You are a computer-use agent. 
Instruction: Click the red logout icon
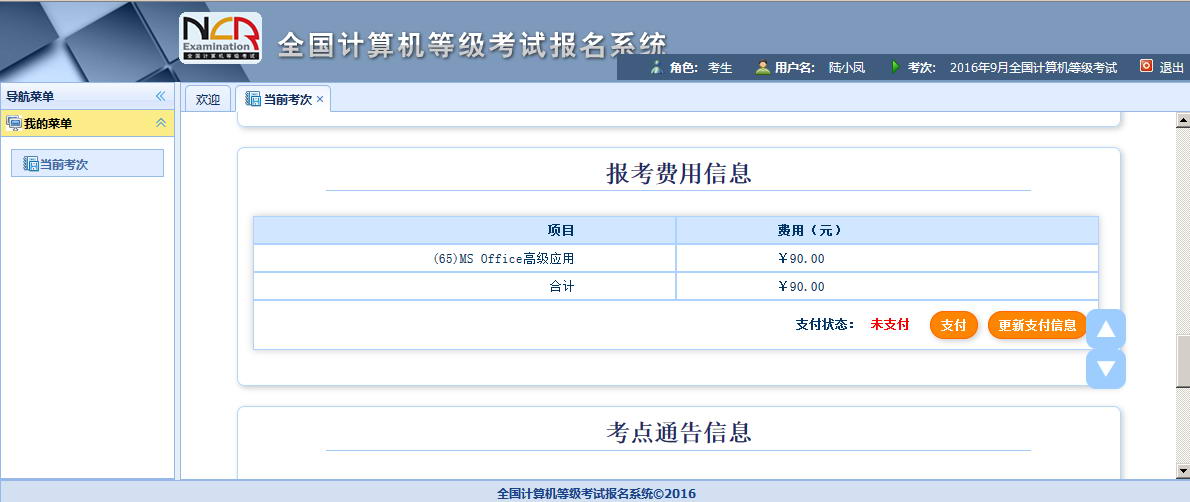pyautogui.click(x=1146, y=67)
